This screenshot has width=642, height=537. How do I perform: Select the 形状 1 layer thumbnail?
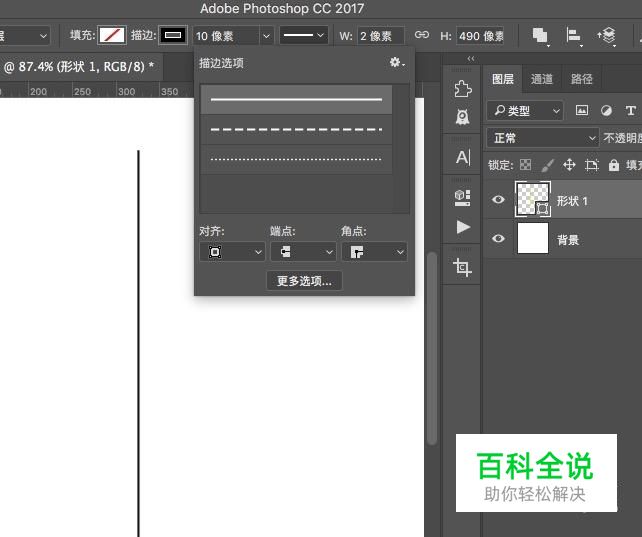tap(533, 199)
